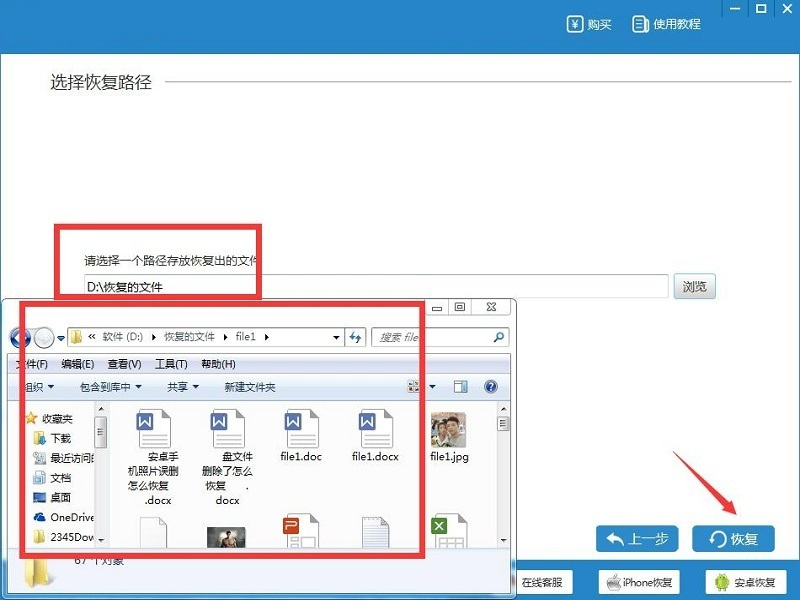This screenshot has width=800, height=600.
Task: Click the address bar refresh icon
Action: click(x=355, y=338)
